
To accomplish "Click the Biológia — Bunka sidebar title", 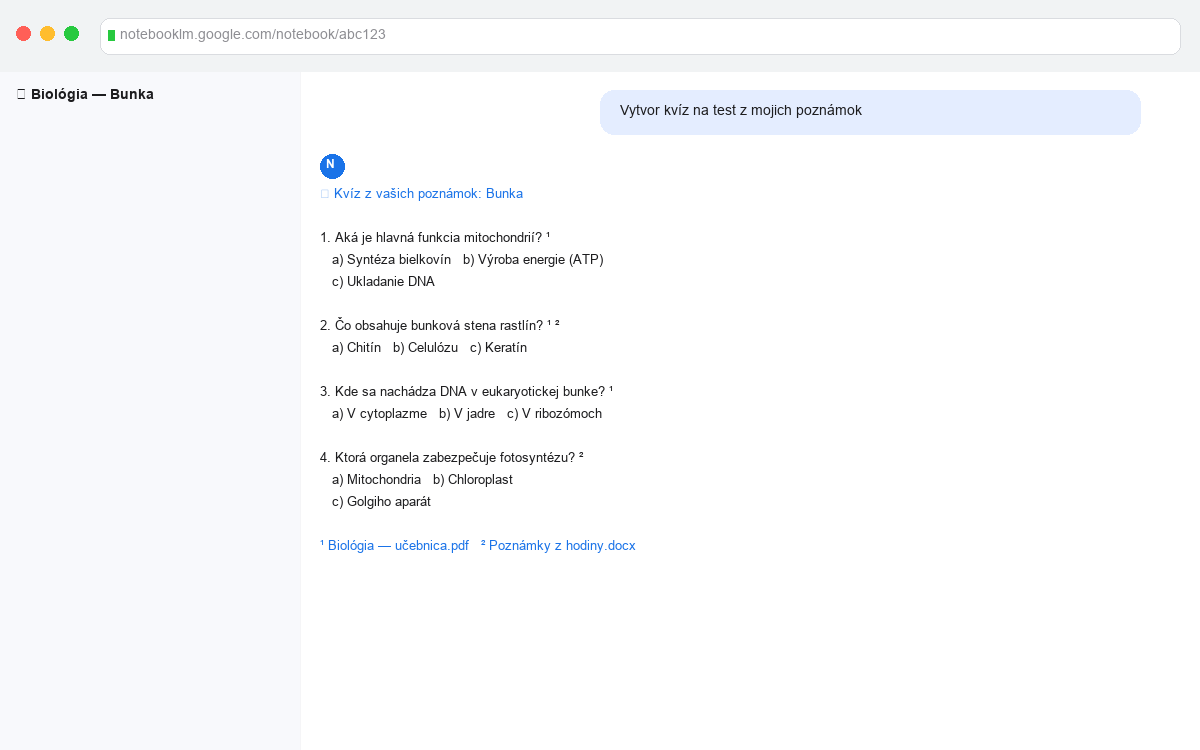I will coord(91,93).
